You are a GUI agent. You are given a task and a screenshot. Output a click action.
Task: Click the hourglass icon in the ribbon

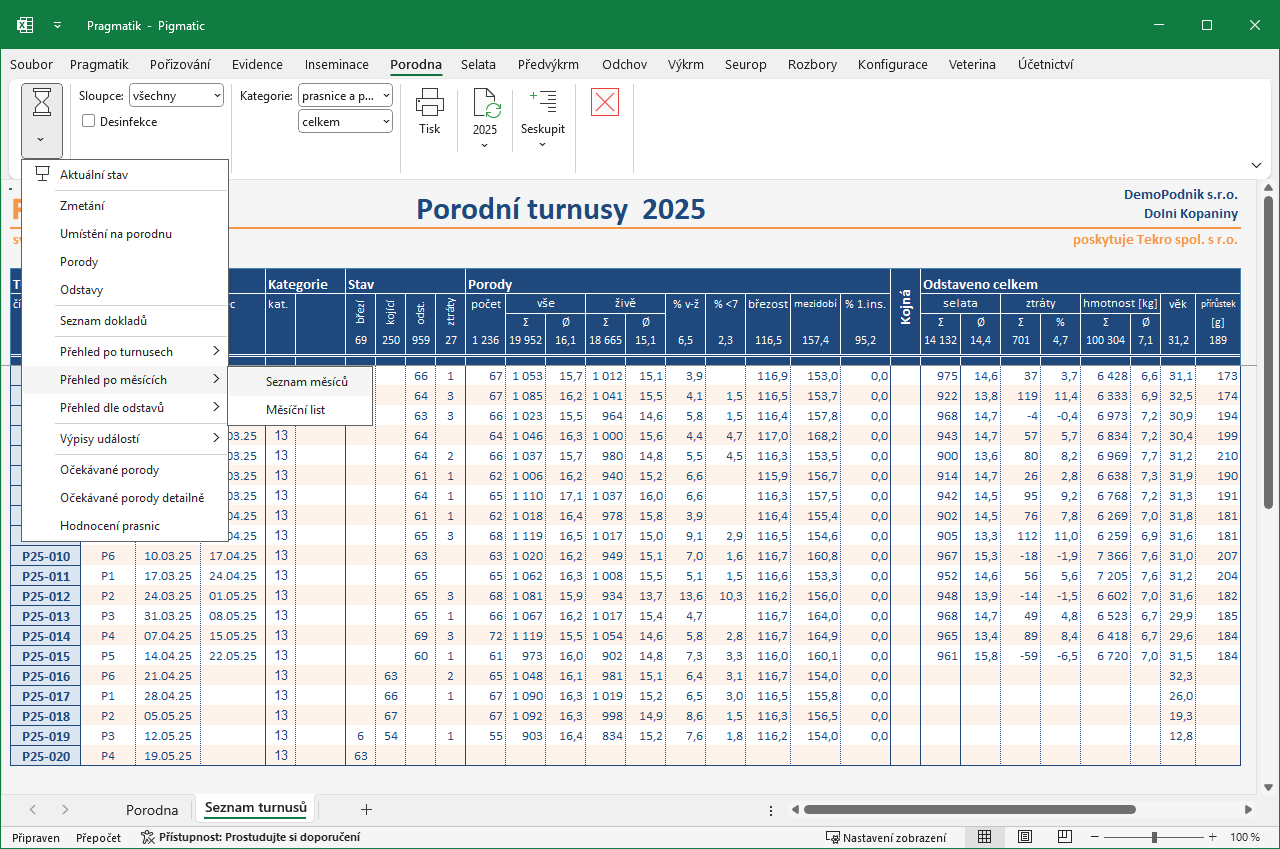(x=42, y=102)
